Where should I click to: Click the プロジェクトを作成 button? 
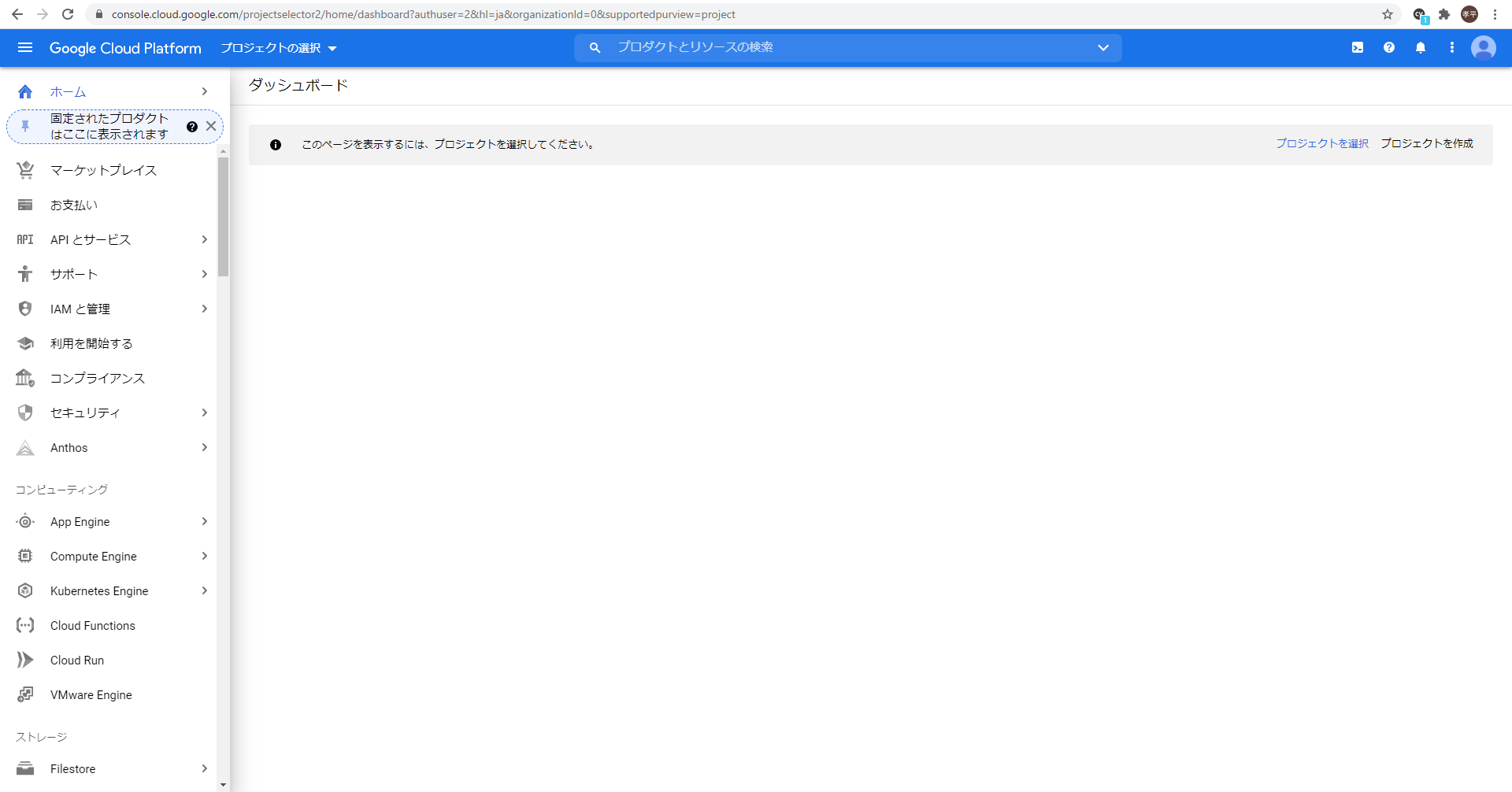coord(1427,143)
